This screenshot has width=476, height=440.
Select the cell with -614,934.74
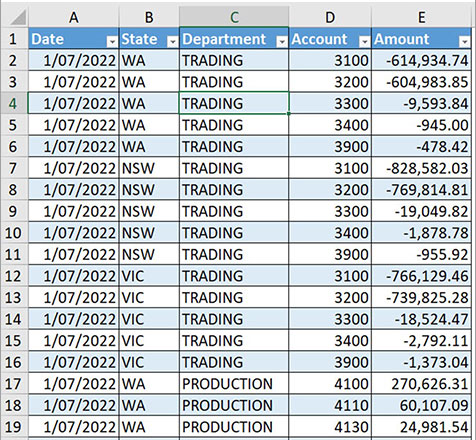(x=421, y=60)
